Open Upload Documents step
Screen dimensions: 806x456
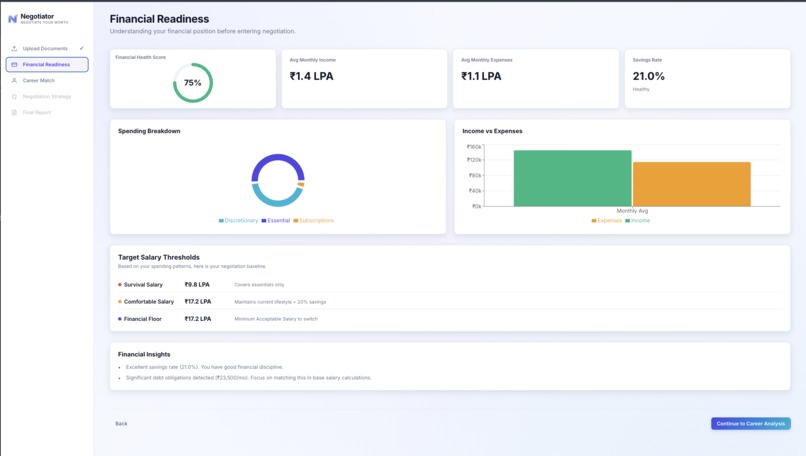tap(47, 48)
